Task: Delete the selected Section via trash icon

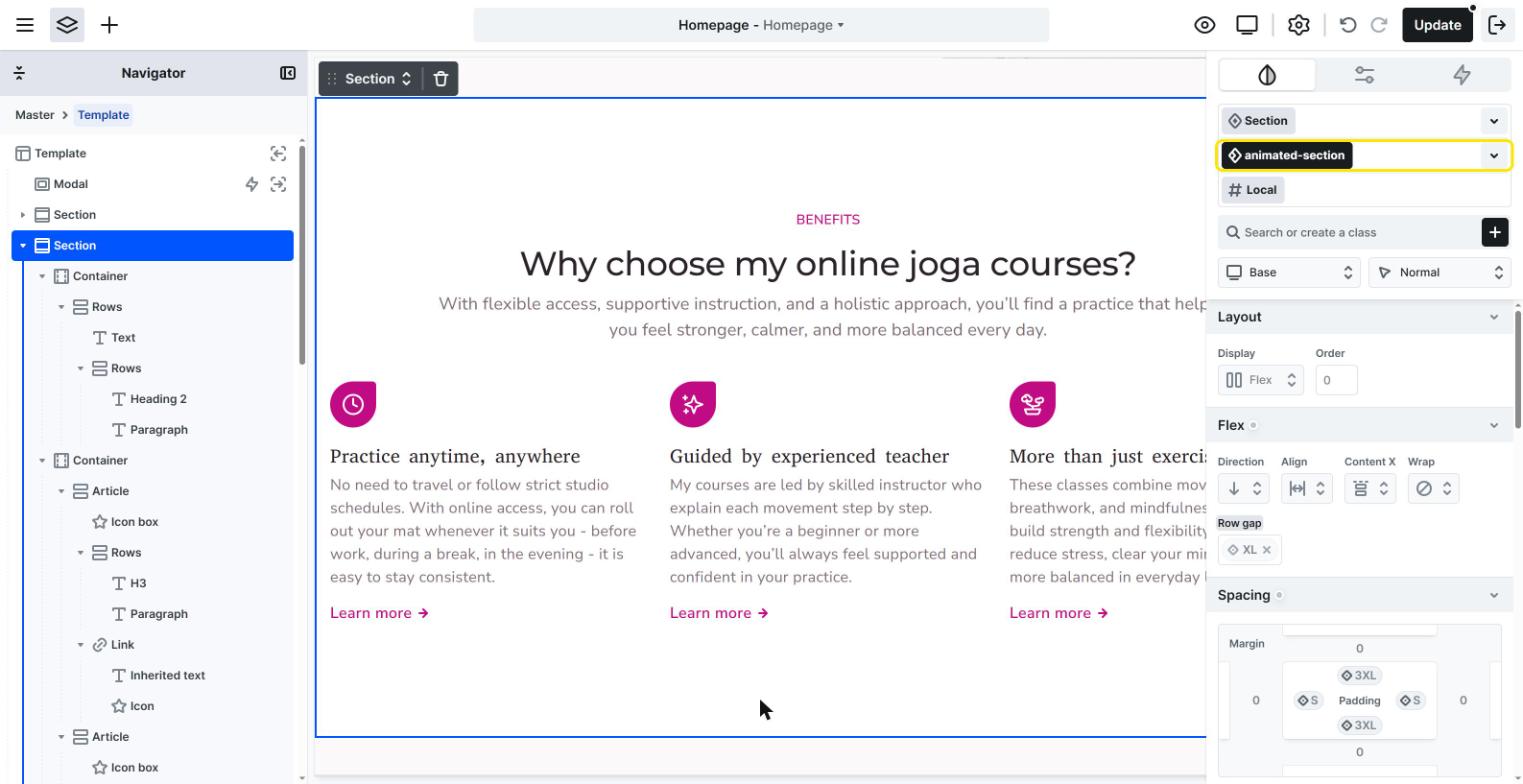Action: [441, 79]
